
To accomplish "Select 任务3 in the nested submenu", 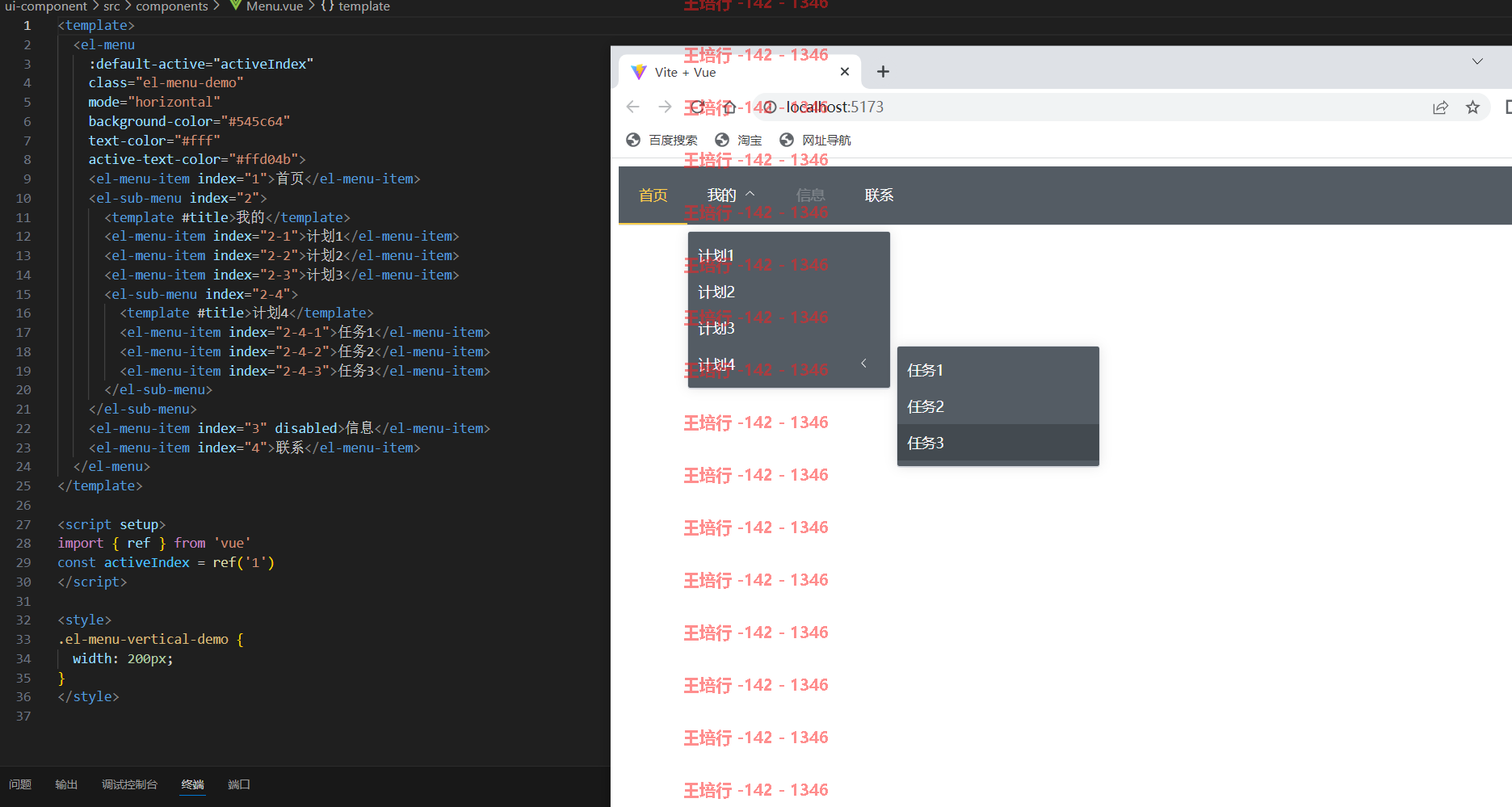I will pyautogui.click(x=997, y=443).
